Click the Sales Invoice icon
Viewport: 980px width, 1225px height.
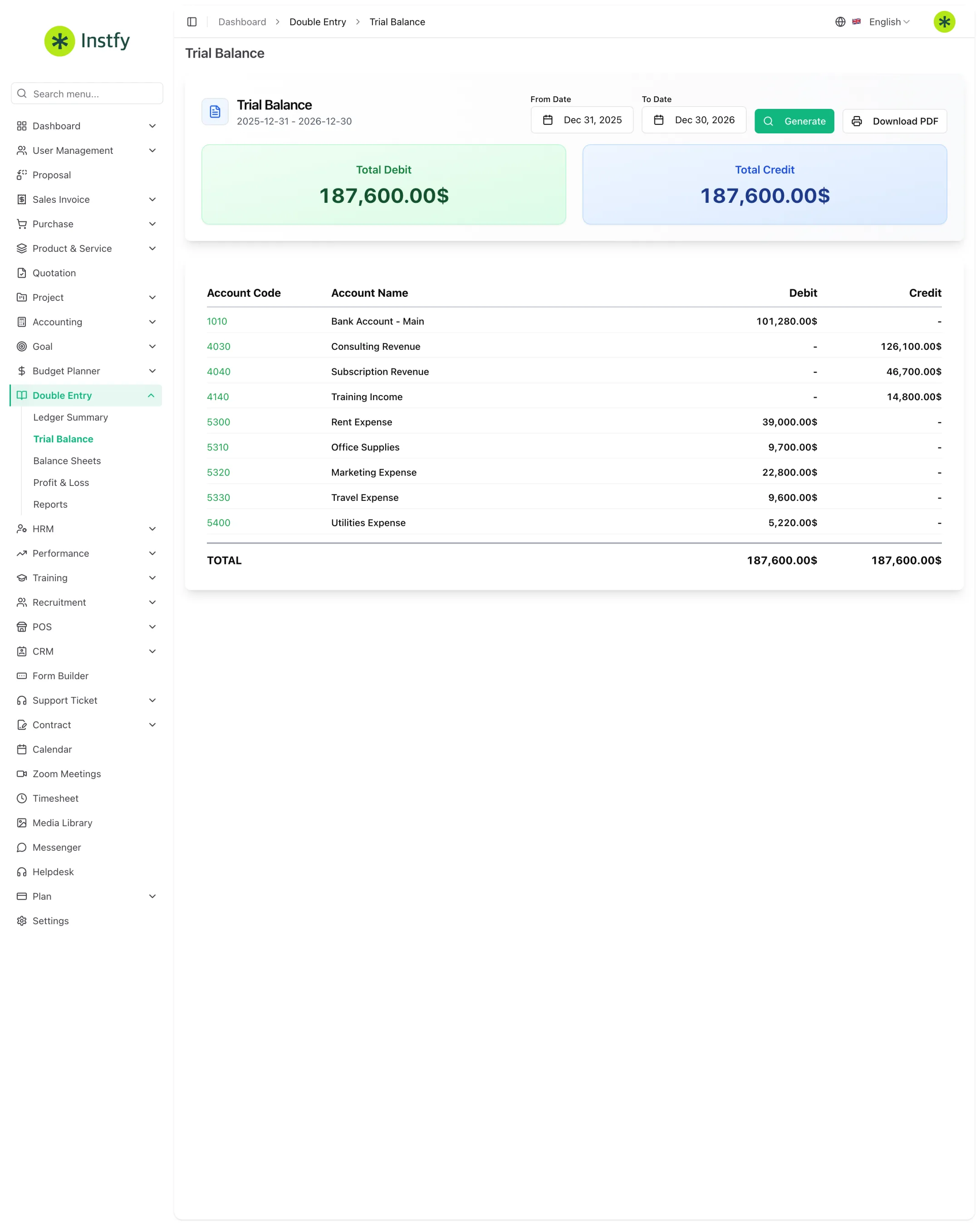point(22,200)
